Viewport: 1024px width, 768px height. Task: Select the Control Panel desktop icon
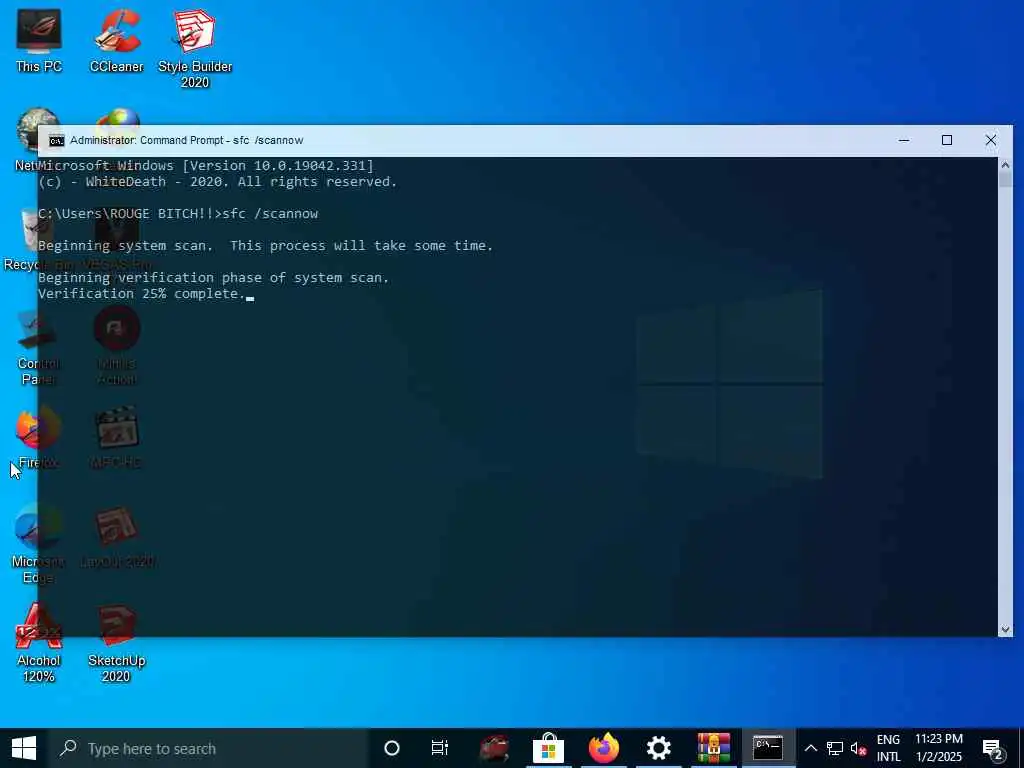pos(38,346)
